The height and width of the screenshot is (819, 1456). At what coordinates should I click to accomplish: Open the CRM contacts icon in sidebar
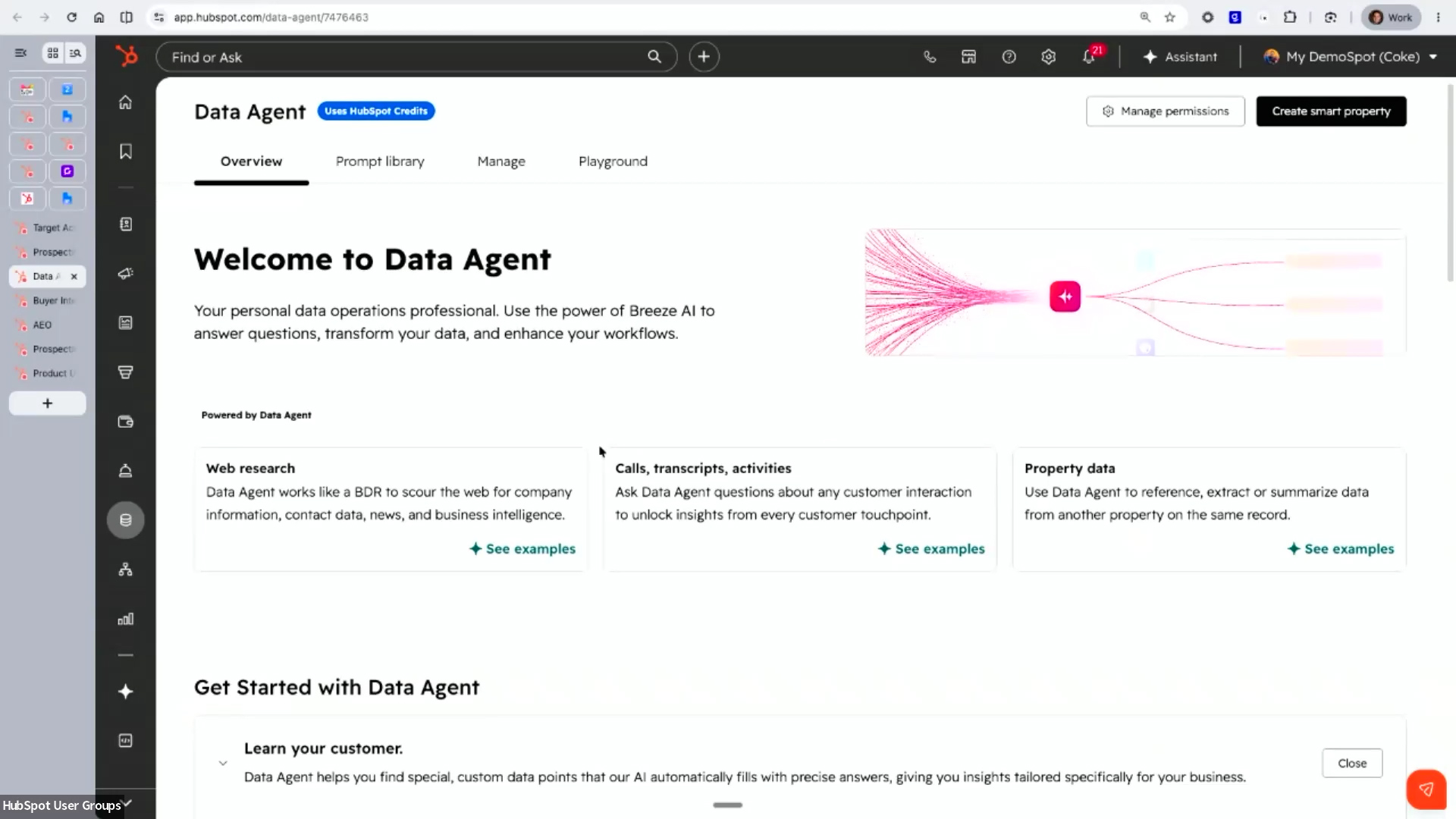pyautogui.click(x=126, y=224)
